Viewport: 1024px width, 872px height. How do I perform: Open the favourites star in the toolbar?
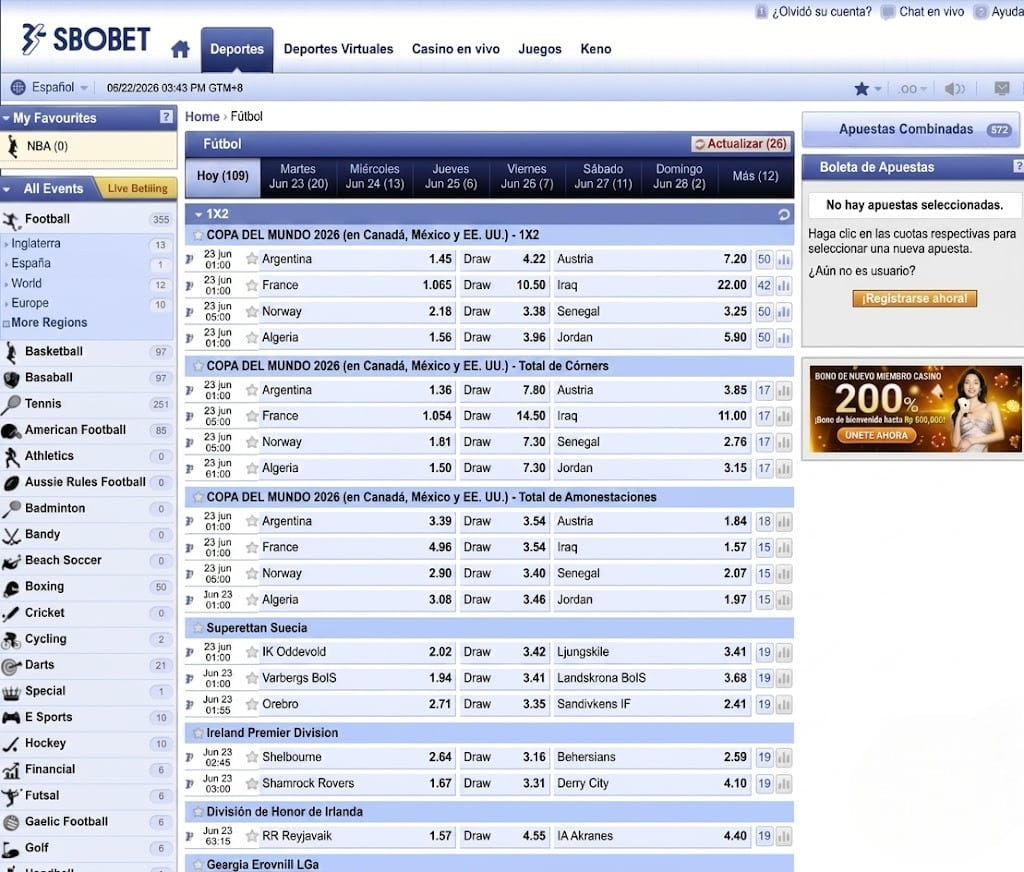pos(861,88)
